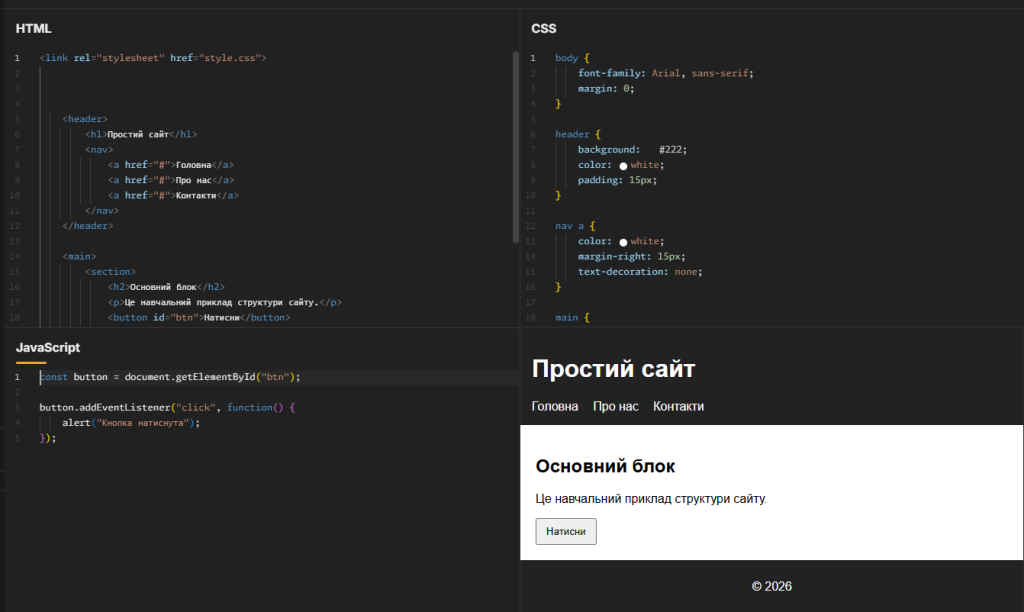
Task: Follow the Про нас link in the preview
Action: [615, 407]
